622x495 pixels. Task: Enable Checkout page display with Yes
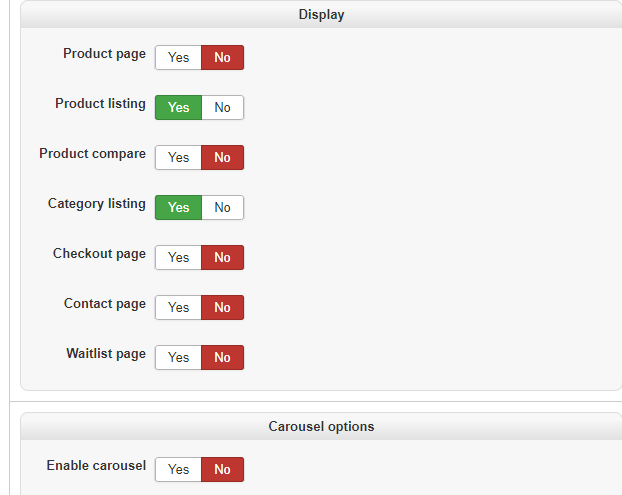pos(178,258)
